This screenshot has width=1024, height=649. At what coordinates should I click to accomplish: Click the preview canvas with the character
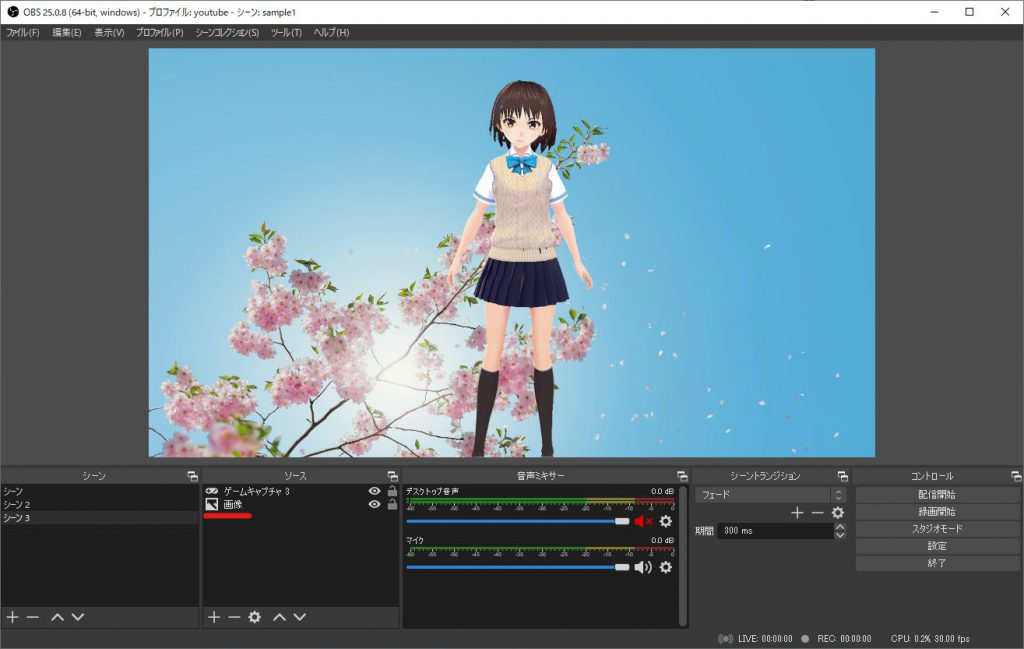coord(512,253)
